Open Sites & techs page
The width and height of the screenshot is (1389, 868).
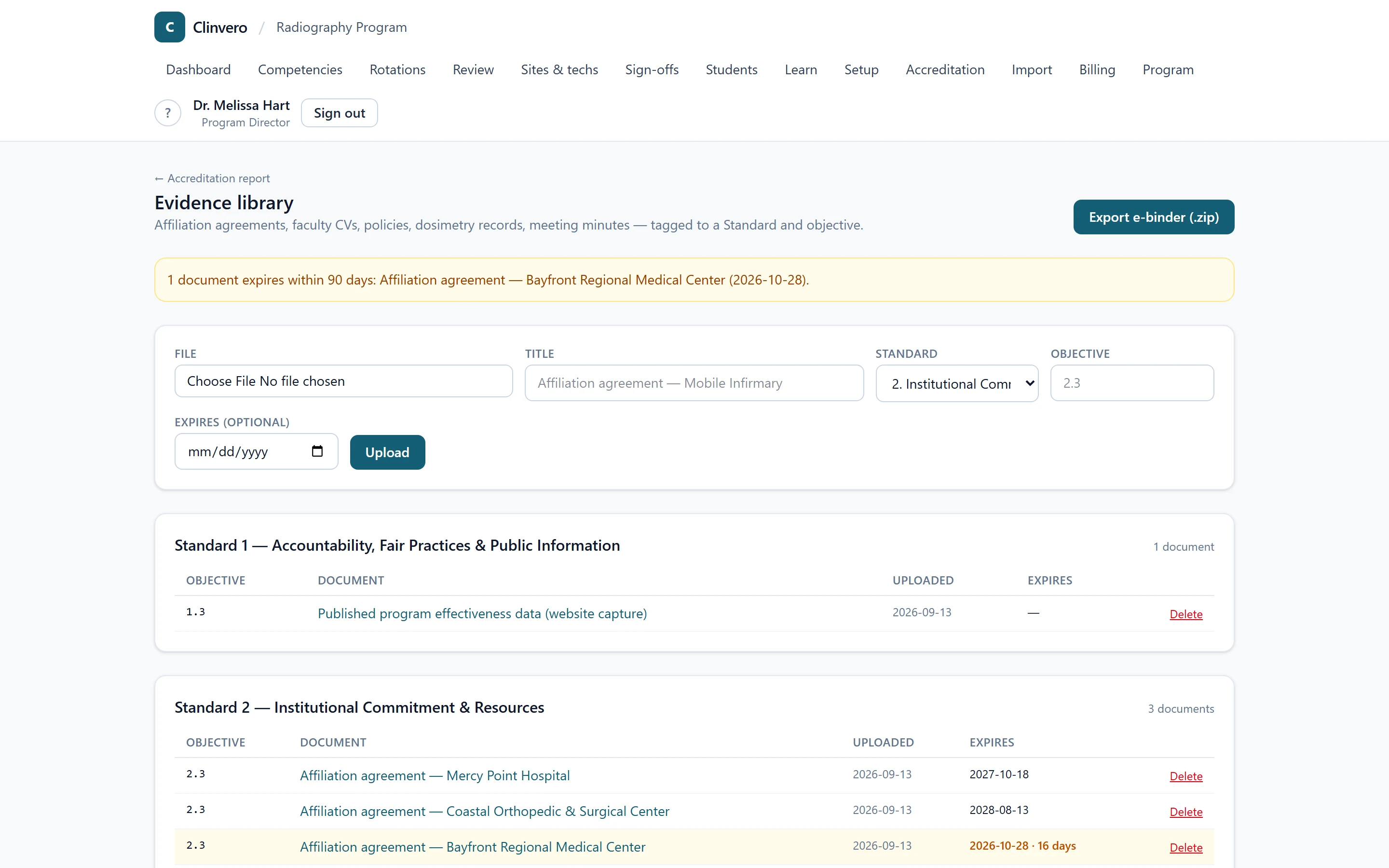tap(559, 69)
